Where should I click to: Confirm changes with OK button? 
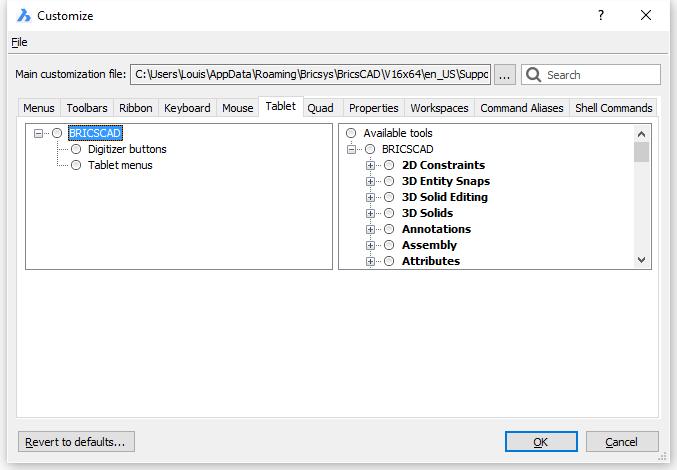(x=541, y=442)
